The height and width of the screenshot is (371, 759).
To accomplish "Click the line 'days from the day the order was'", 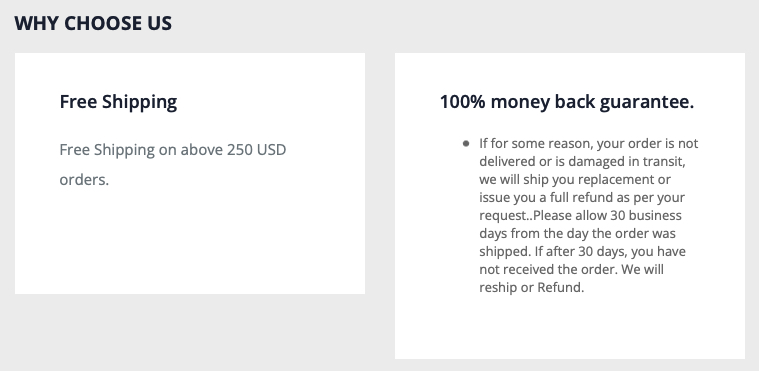I will (577, 233).
